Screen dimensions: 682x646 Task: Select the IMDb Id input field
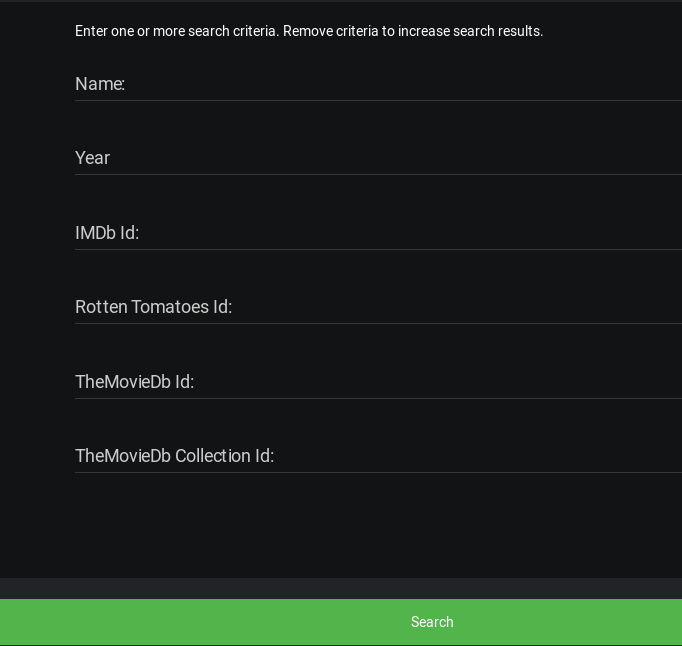(x=378, y=233)
